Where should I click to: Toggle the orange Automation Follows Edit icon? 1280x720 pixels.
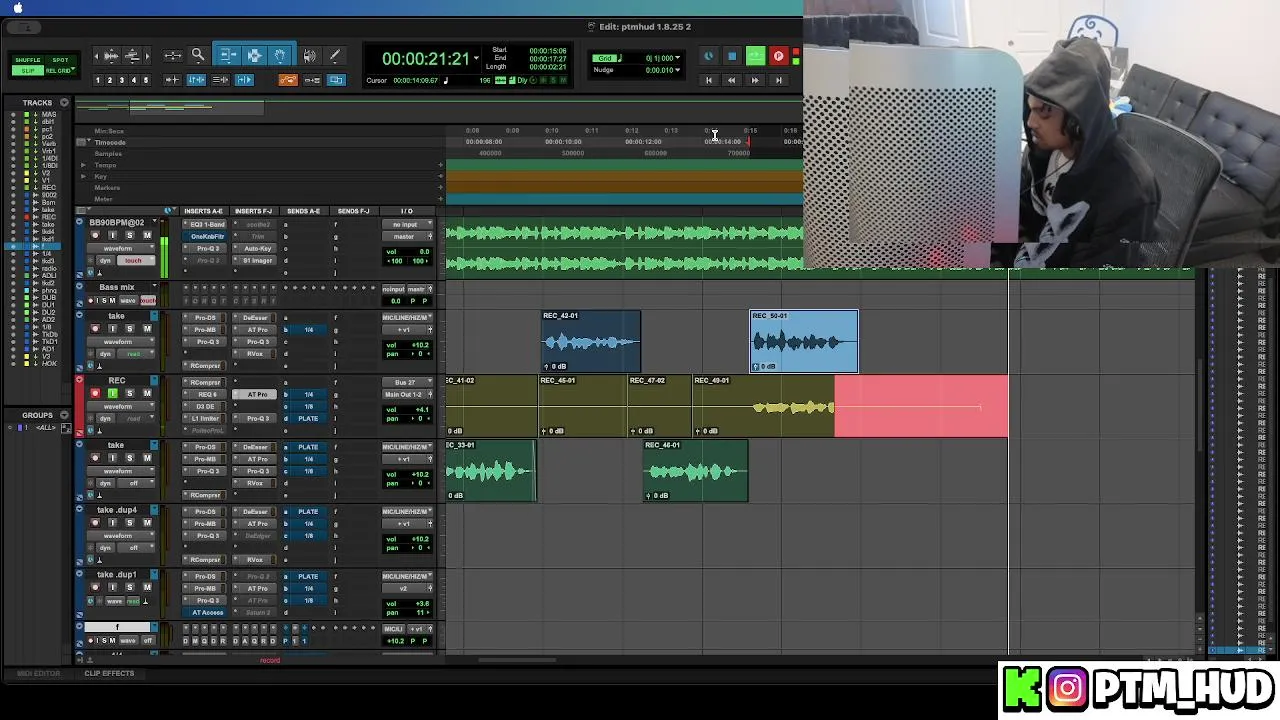tap(288, 80)
